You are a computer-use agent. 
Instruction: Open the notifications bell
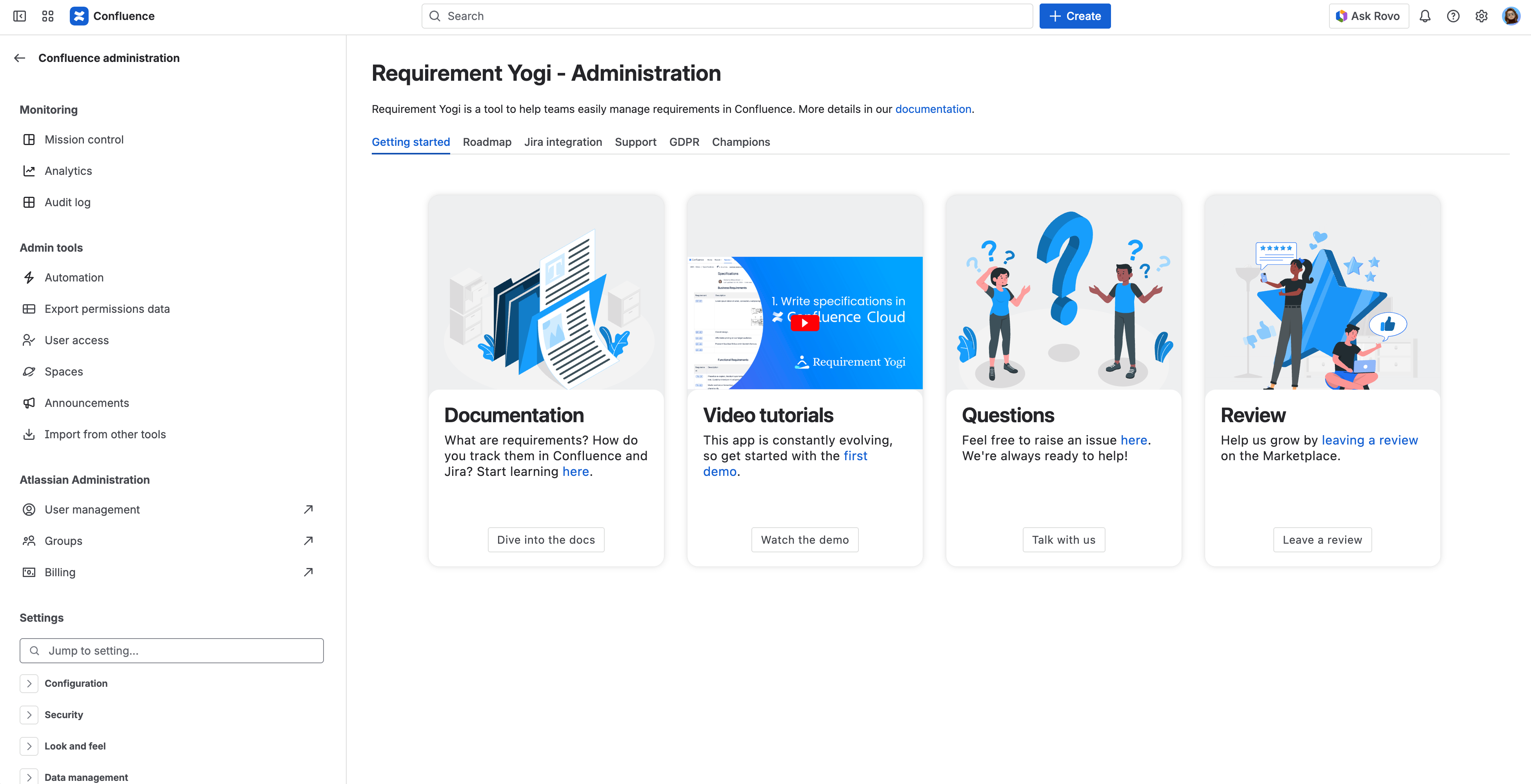point(1425,16)
